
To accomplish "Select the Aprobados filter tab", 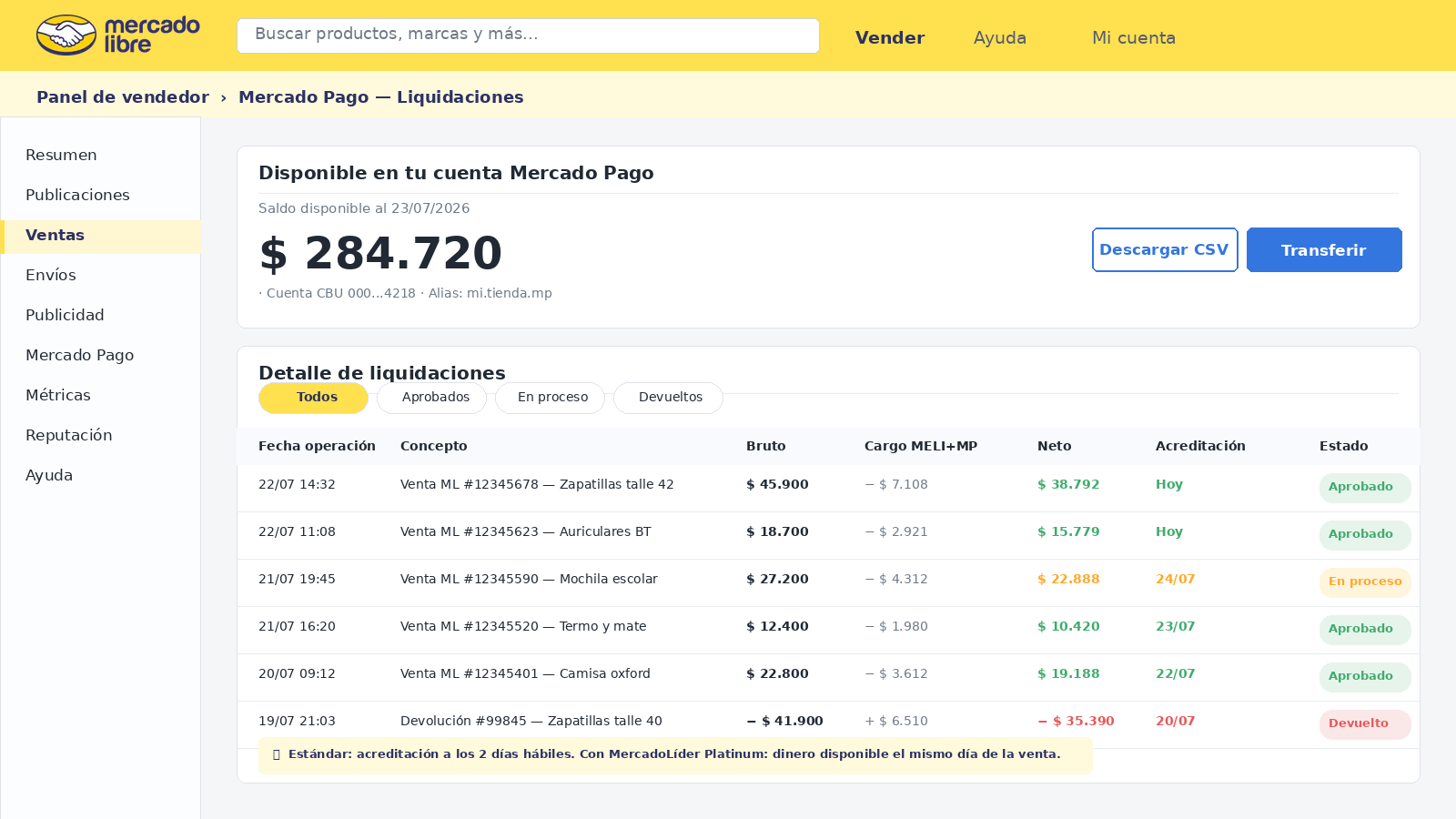I will (x=431, y=398).
